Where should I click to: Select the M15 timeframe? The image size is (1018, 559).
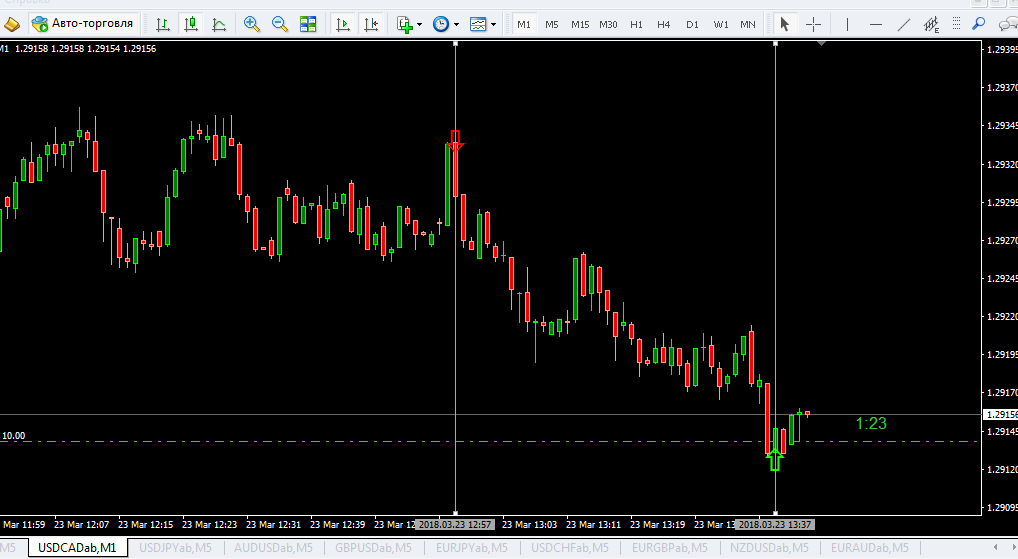(580, 25)
